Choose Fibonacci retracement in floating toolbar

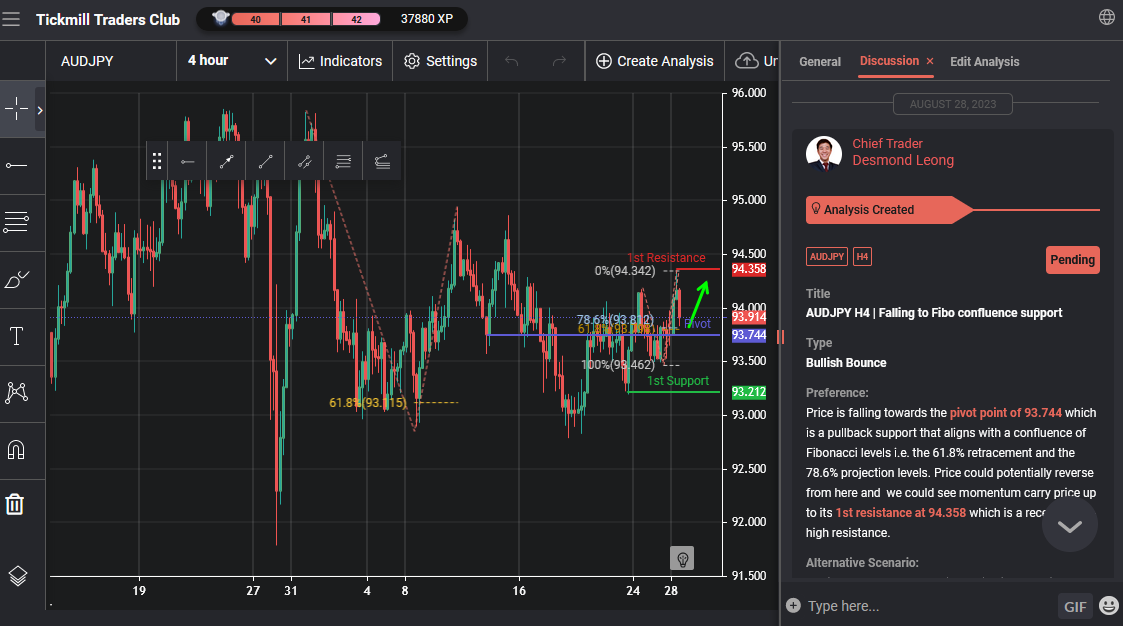343,161
